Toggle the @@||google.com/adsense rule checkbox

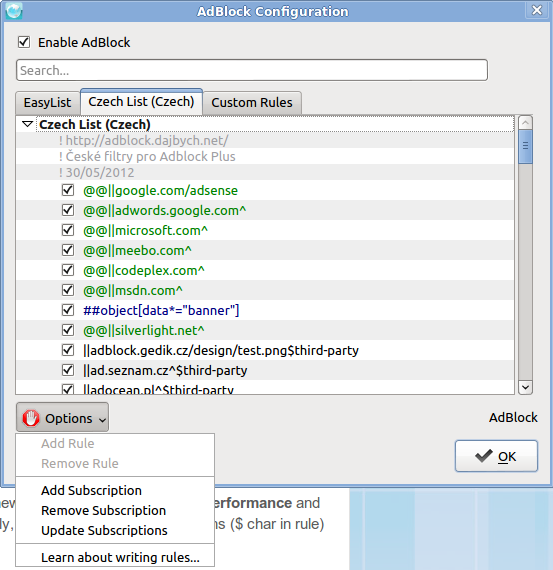click(68, 190)
